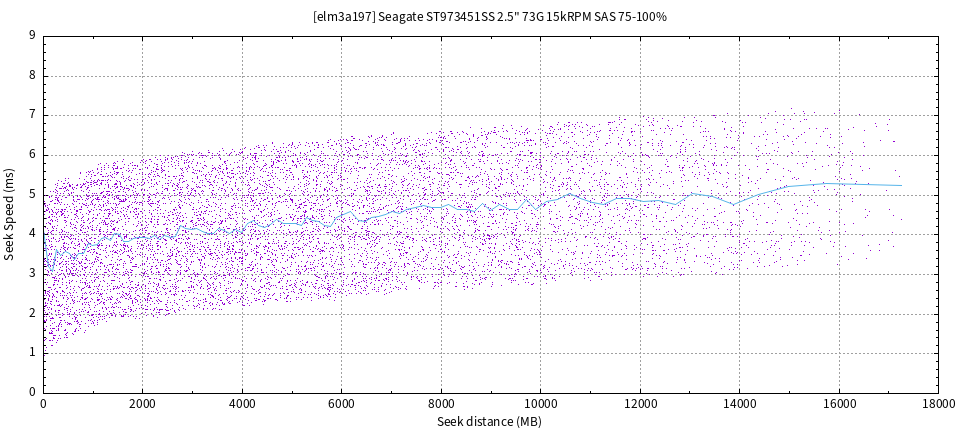The image size is (960, 432).
Task: Click the 18000 x-axis tick label
Action: coord(937,404)
